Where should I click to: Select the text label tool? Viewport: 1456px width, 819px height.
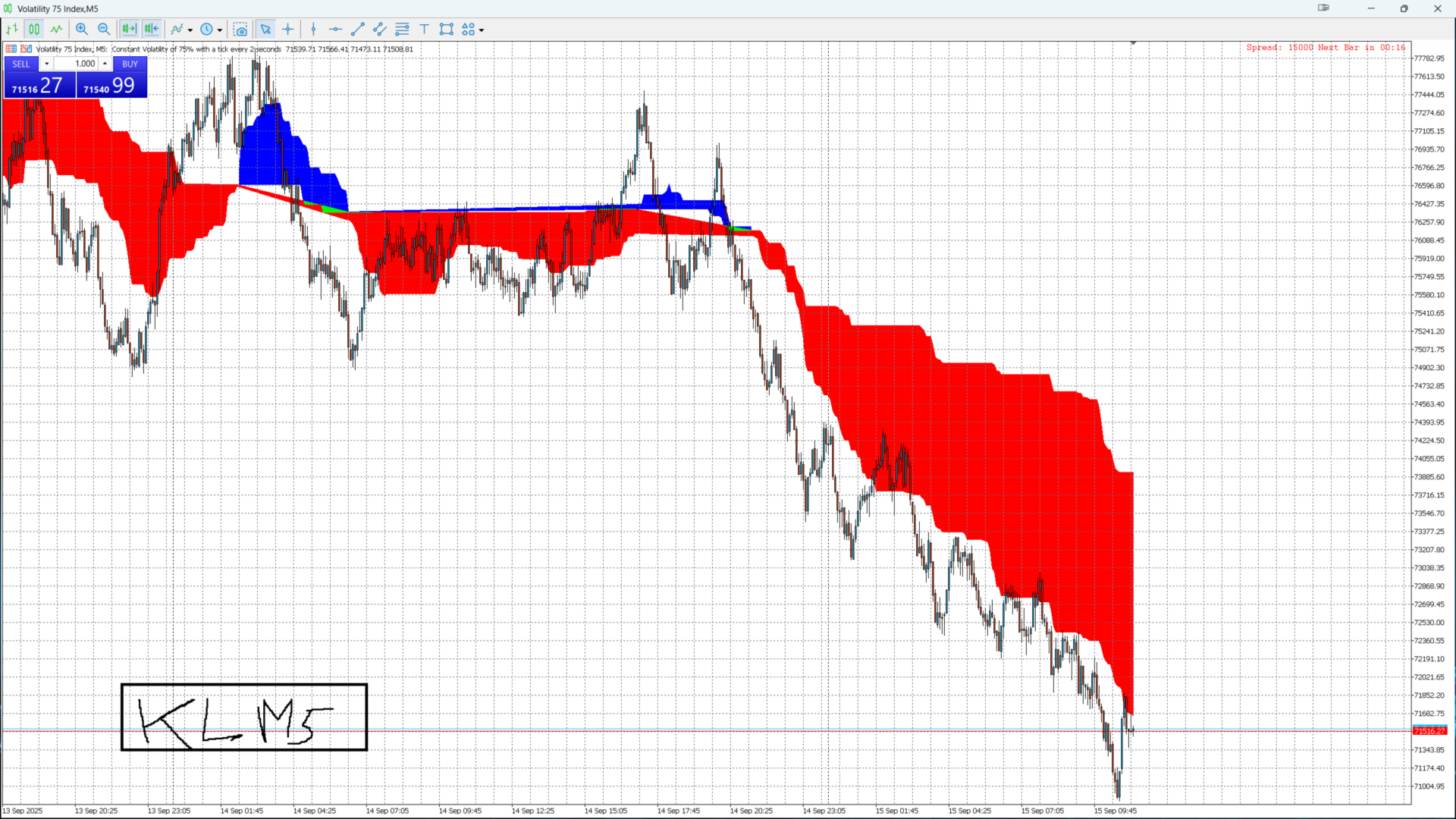point(425,30)
